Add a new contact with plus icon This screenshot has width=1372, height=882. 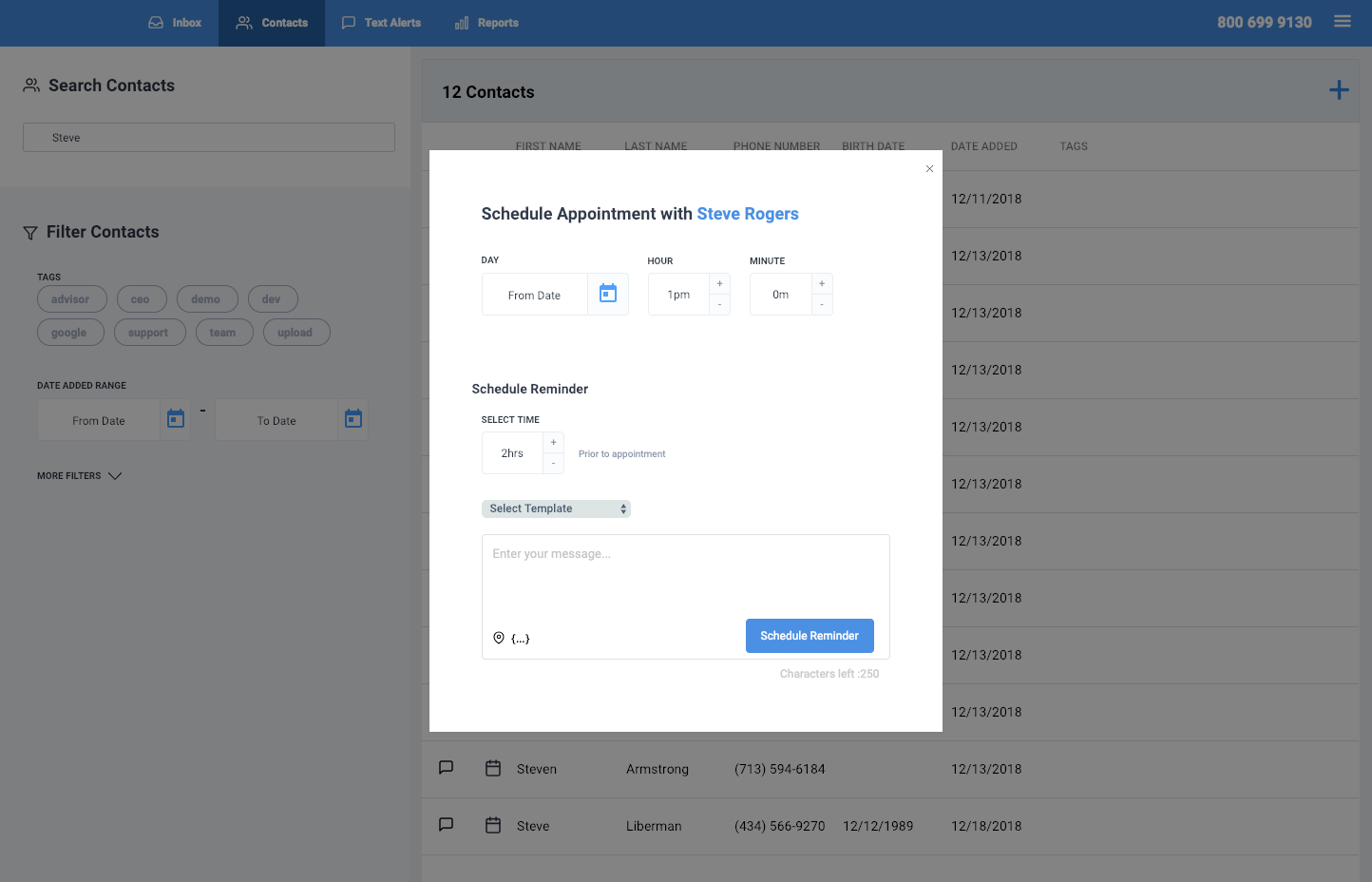point(1339,90)
